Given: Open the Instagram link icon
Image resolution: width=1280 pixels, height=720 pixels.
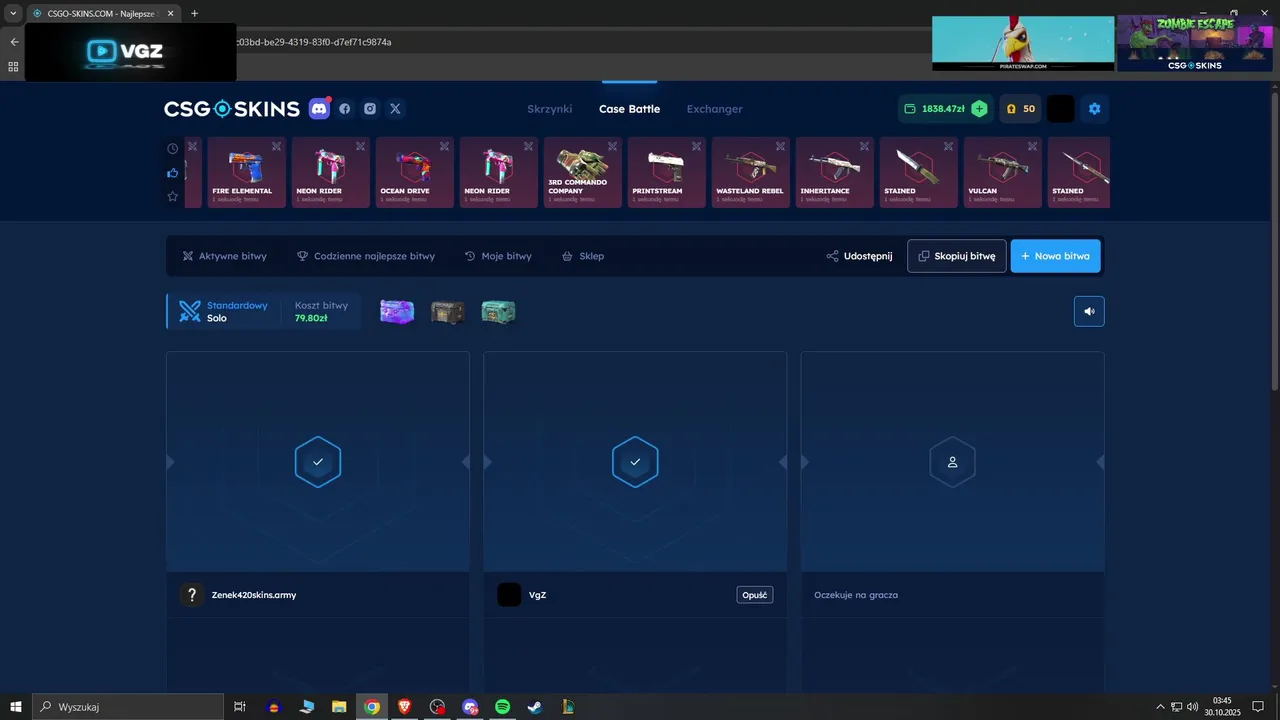Looking at the screenshot, I should click(370, 109).
